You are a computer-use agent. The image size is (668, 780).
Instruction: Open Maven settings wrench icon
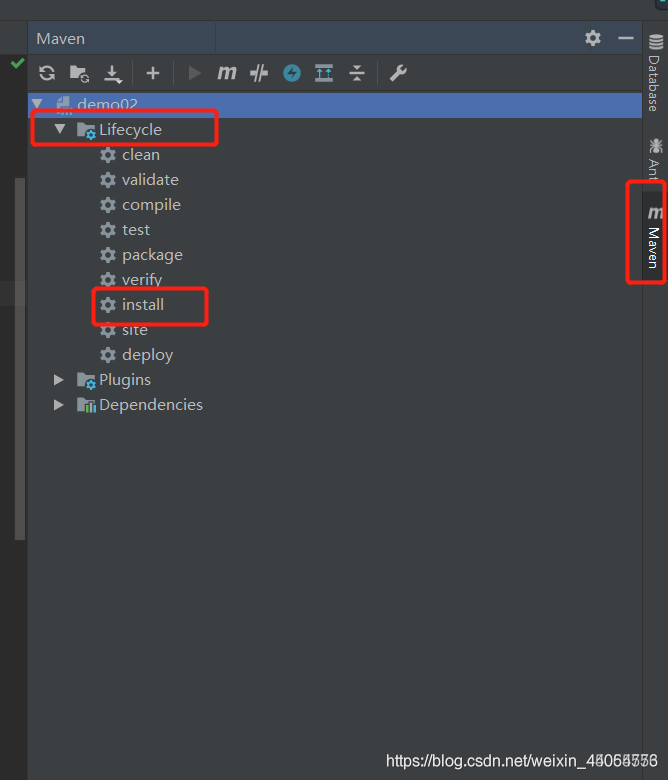(398, 73)
